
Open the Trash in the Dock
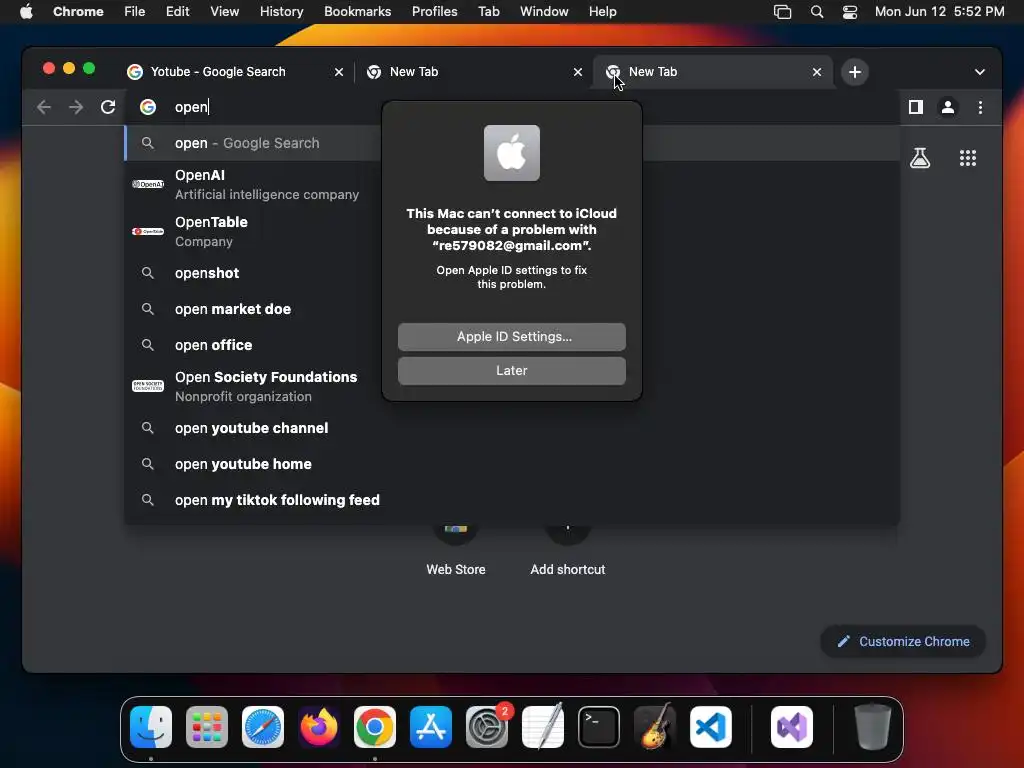point(872,727)
